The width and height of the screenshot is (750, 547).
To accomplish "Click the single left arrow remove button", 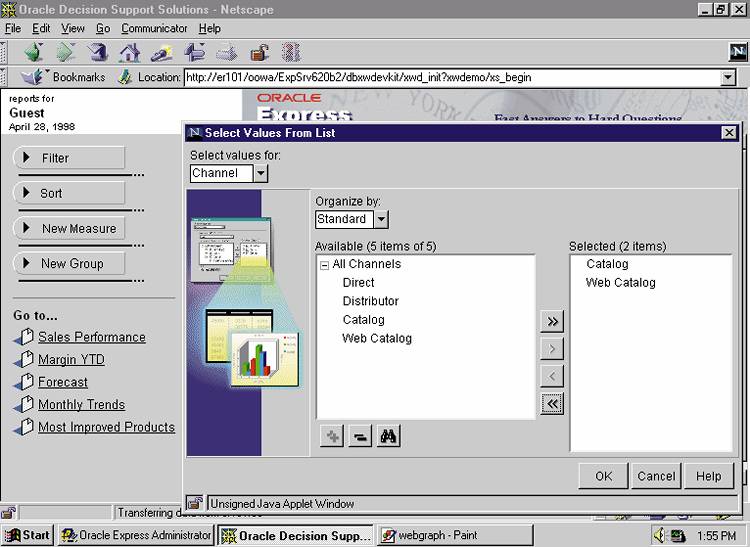I will (552, 376).
